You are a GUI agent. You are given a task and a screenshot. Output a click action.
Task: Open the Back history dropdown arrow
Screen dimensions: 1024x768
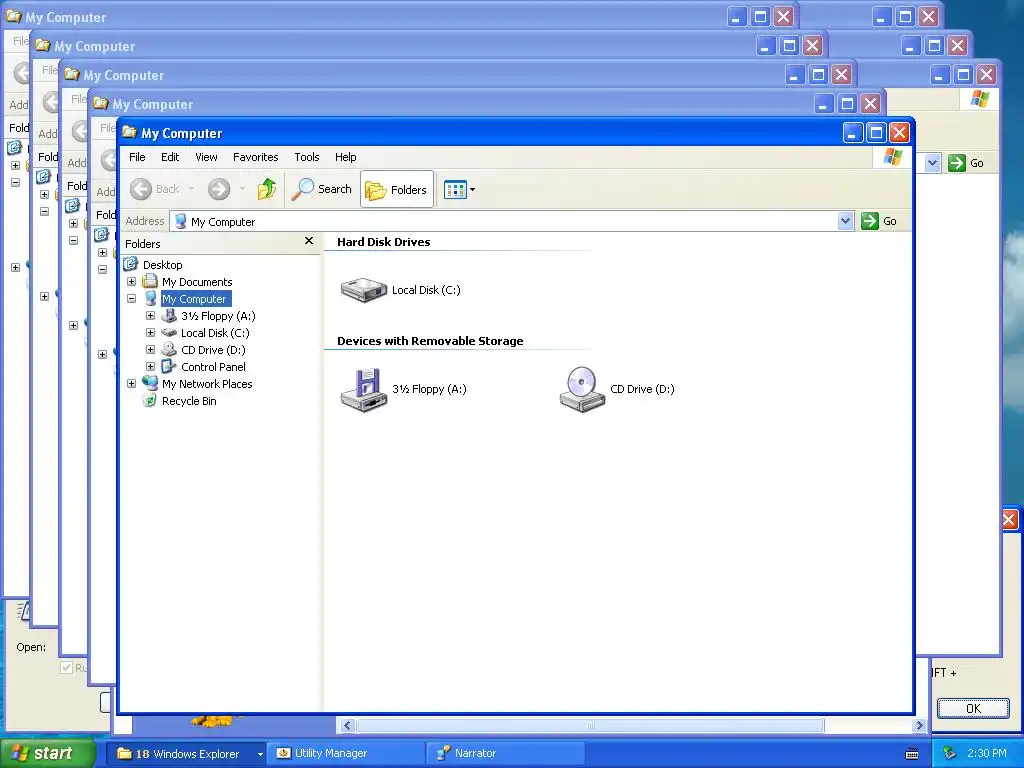pos(191,189)
